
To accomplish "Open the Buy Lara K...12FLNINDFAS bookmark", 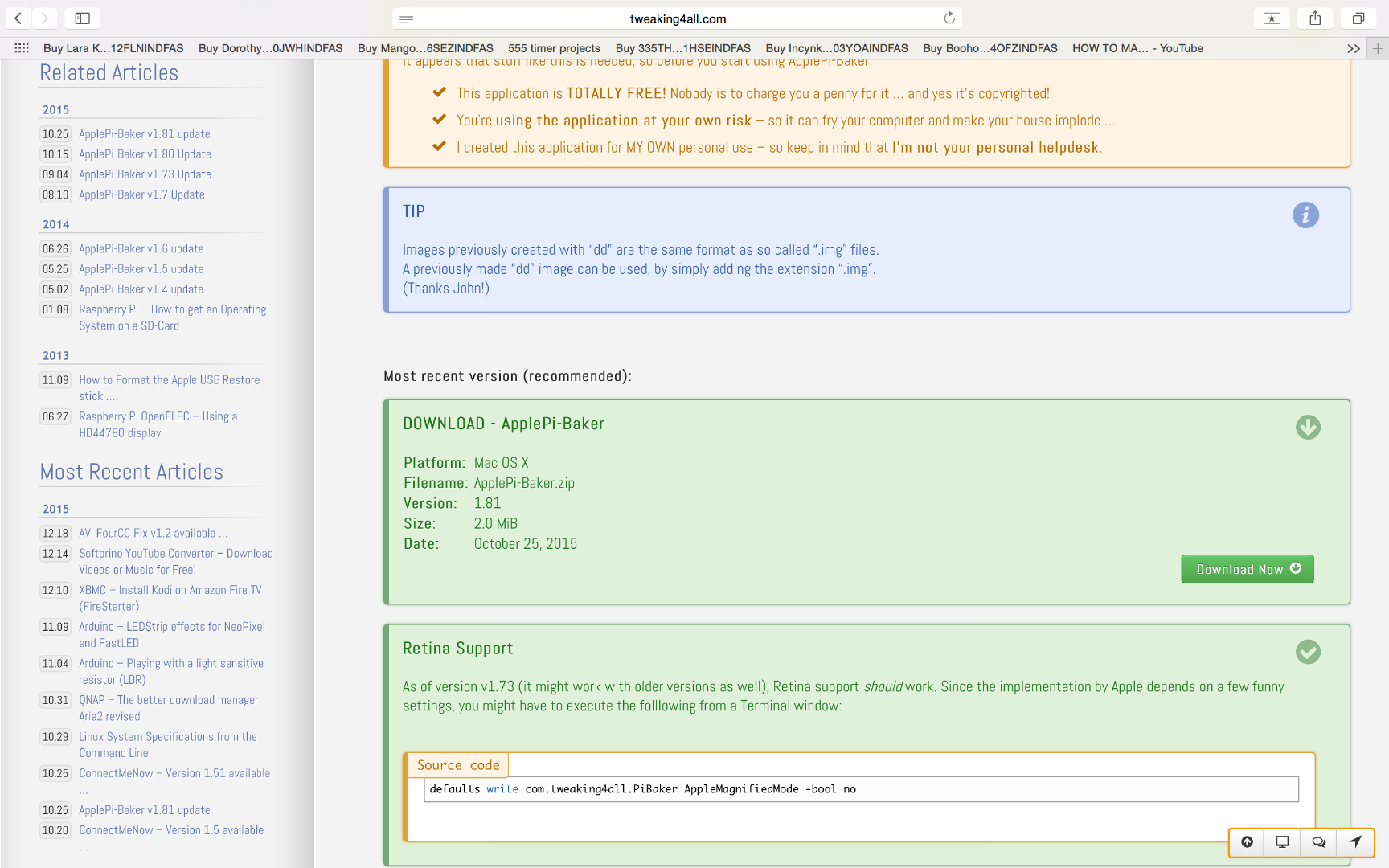I will [113, 48].
